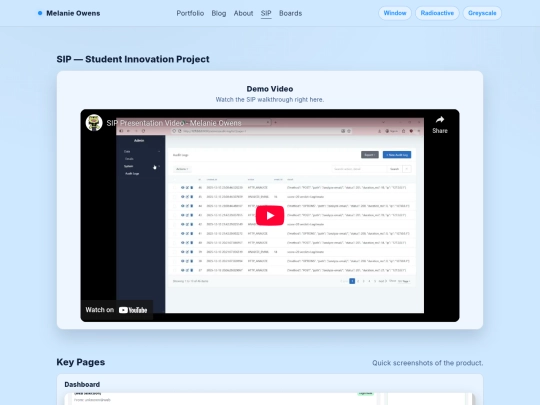Open the About page
Image resolution: width=540 pixels, height=405 pixels.
(x=243, y=13)
